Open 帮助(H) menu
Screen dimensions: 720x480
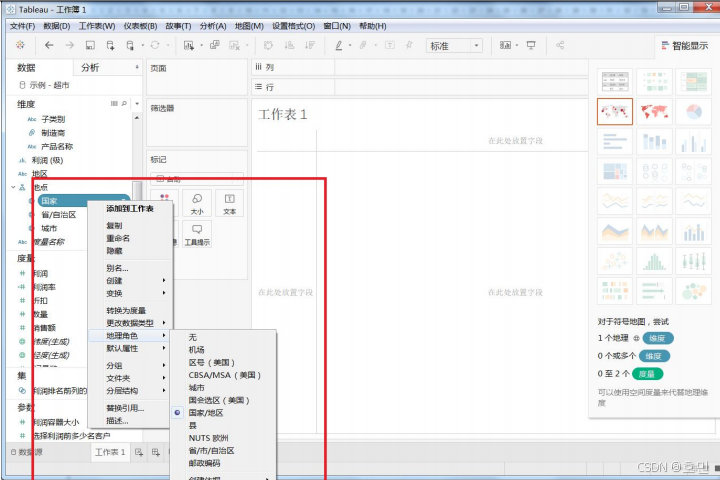pyautogui.click(x=372, y=26)
